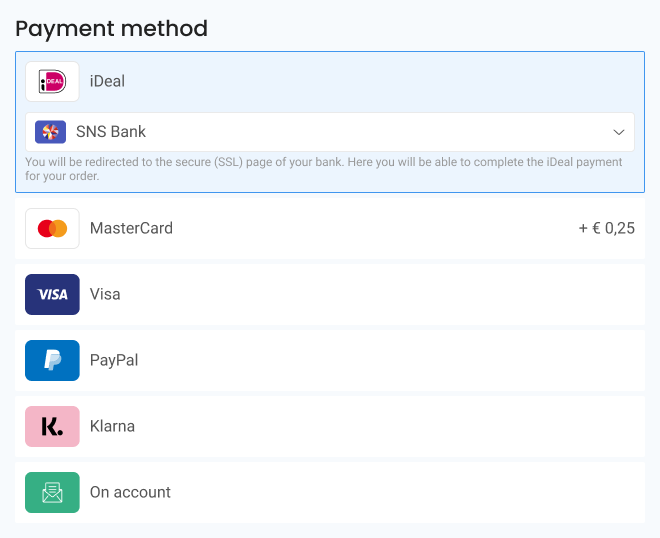Choose MasterCard as payment method
The height and width of the screenshot is (538, 660).
[330, 228]
